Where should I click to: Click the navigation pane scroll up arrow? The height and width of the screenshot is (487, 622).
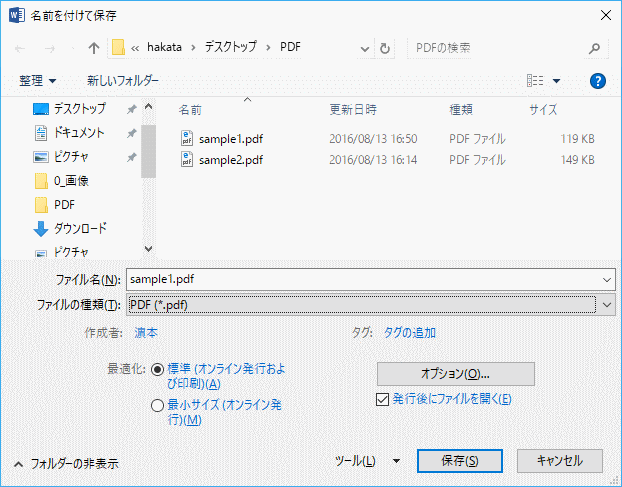tap(148, 107)
